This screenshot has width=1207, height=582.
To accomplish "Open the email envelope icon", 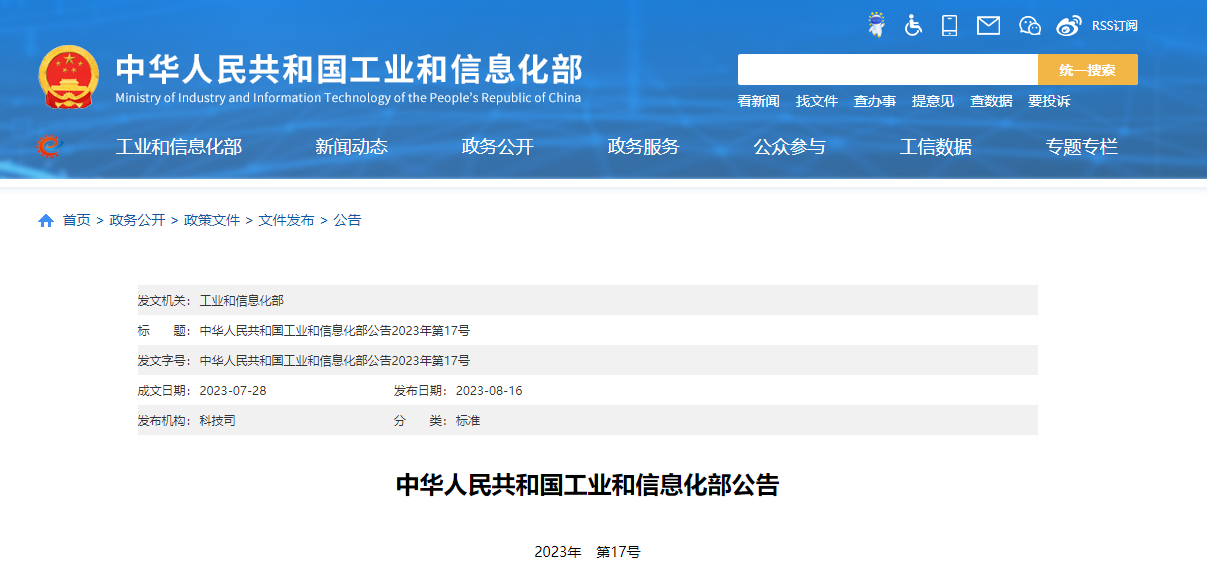I will pyautogui.click(x=988, y=25).
